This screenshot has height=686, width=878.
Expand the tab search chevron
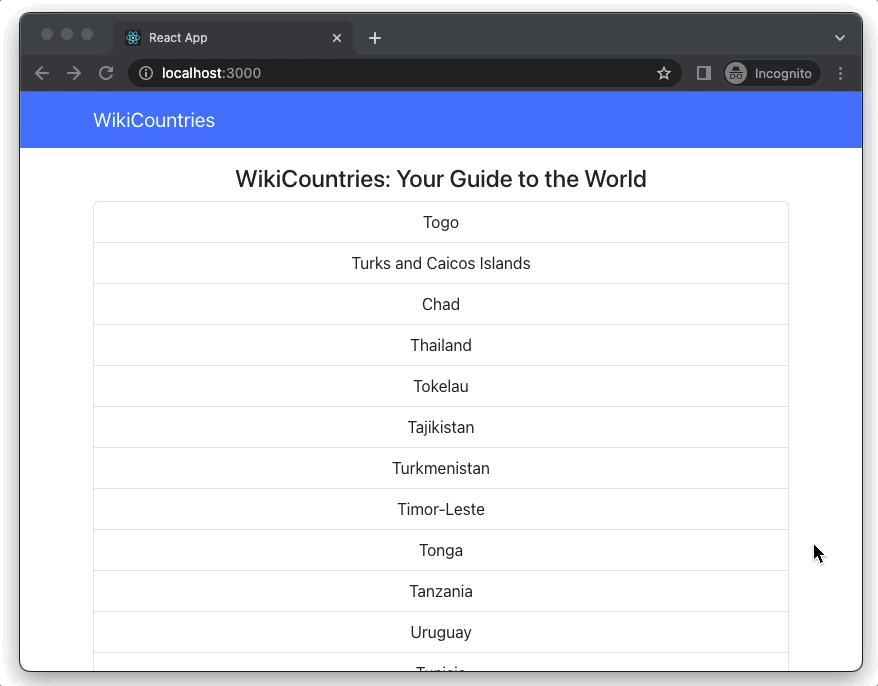[839, 38]
